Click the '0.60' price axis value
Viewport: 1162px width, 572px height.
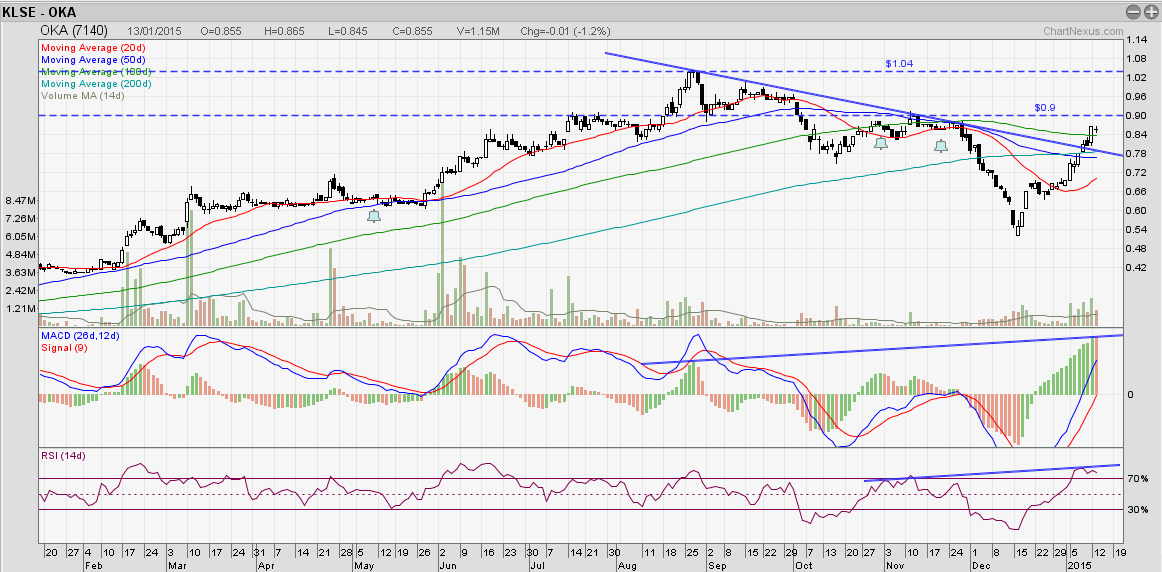[x=1136, y=210]
